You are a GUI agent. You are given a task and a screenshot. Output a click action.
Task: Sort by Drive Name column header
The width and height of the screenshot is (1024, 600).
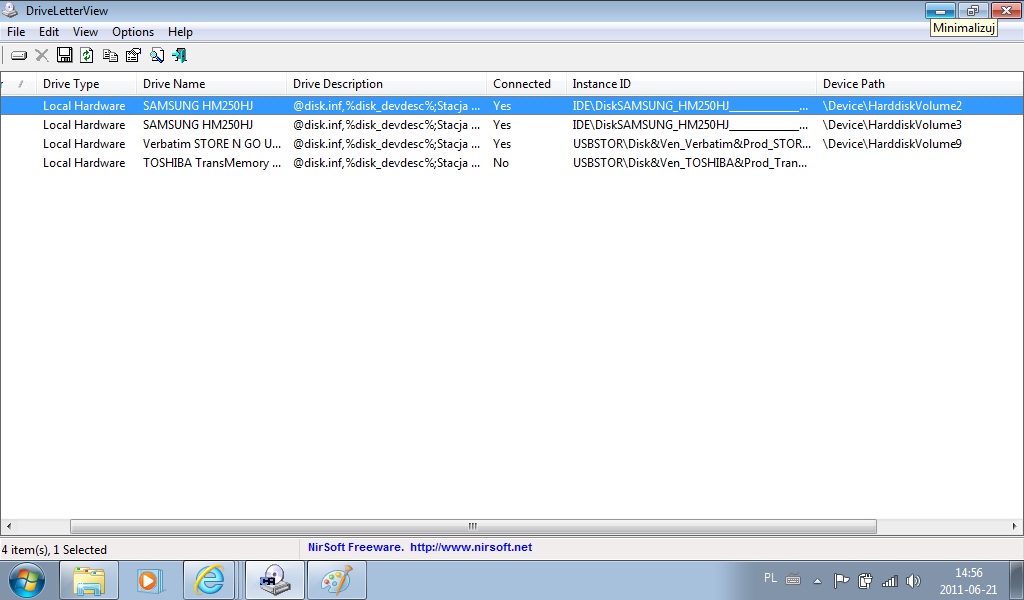(x=212, y=84)
